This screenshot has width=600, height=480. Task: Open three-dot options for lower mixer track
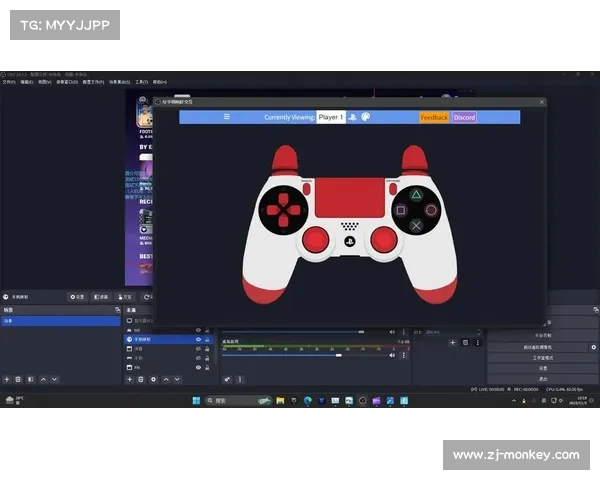[403, 355]
